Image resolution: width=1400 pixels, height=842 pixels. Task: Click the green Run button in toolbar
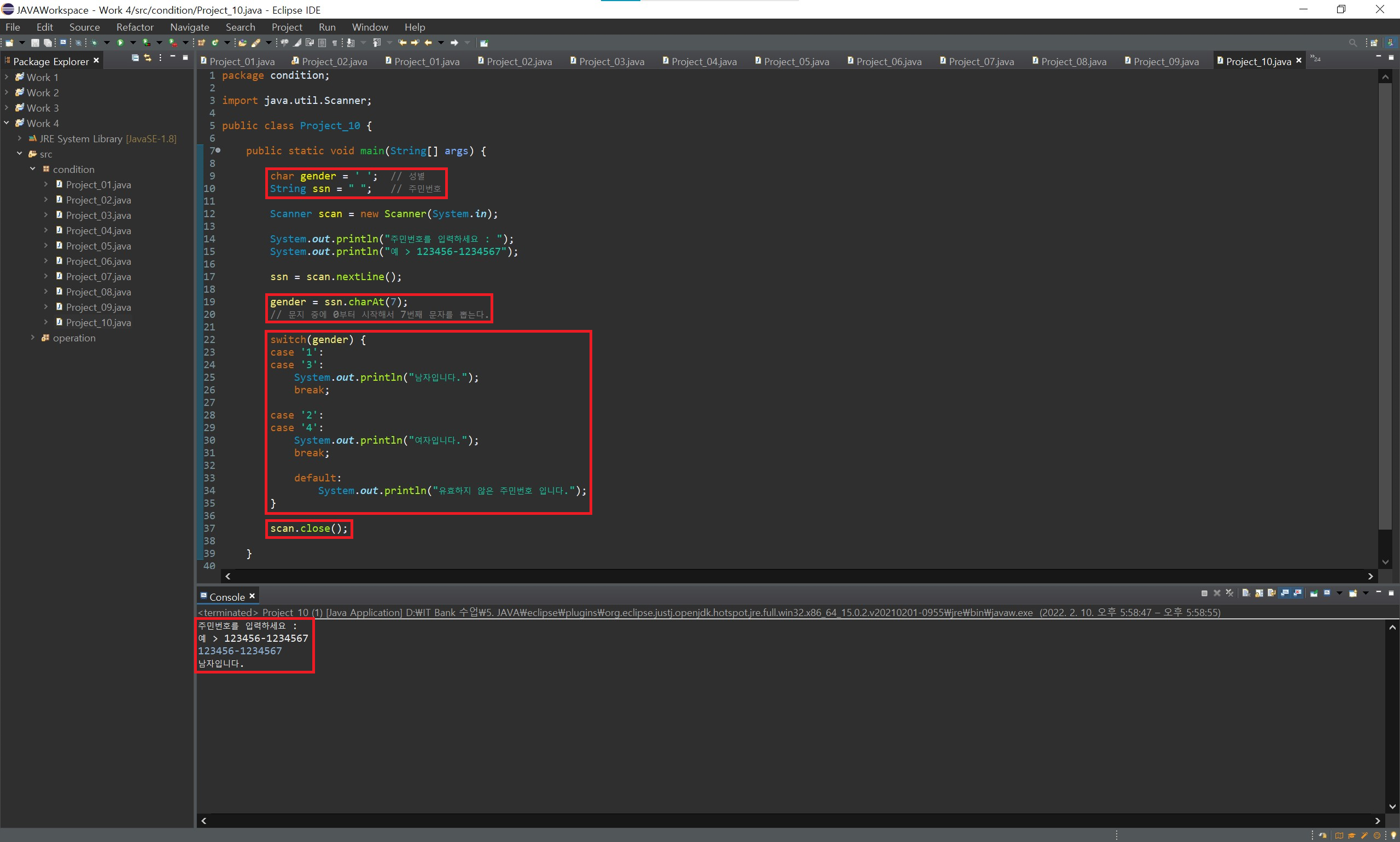click(x=120, y=43)
